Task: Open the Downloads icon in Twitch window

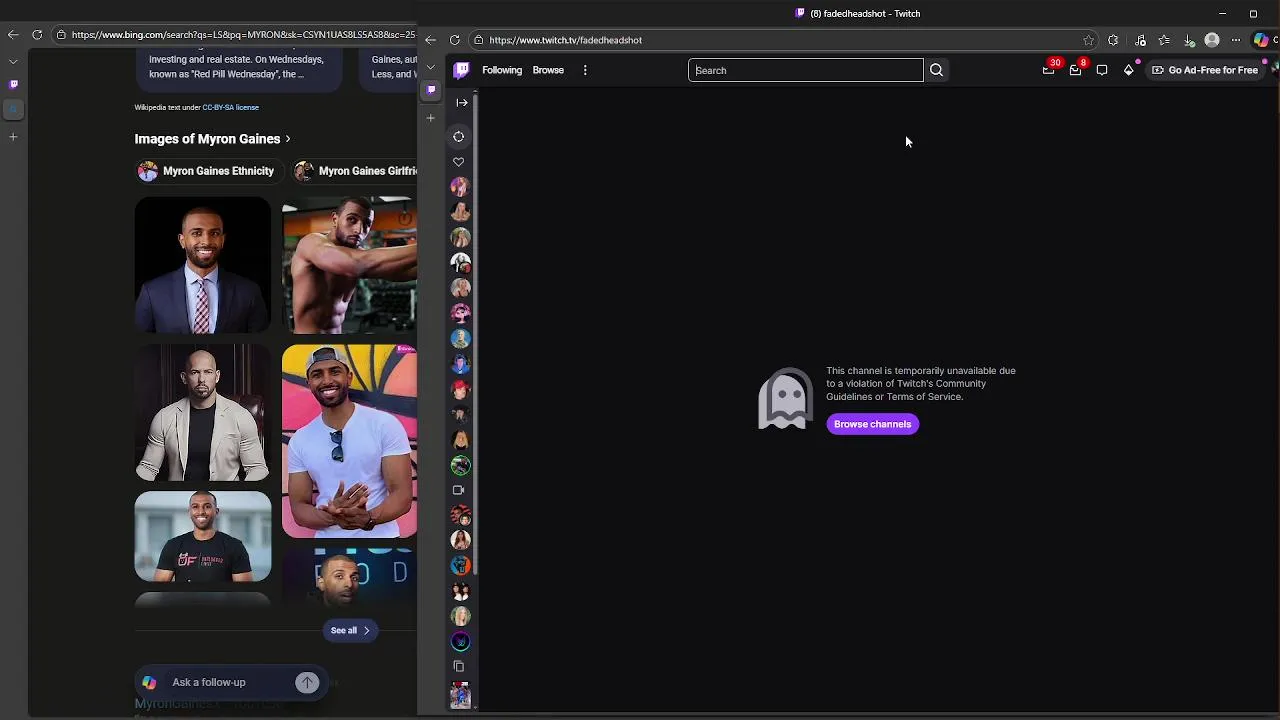Action: [x=1189, y=40]
